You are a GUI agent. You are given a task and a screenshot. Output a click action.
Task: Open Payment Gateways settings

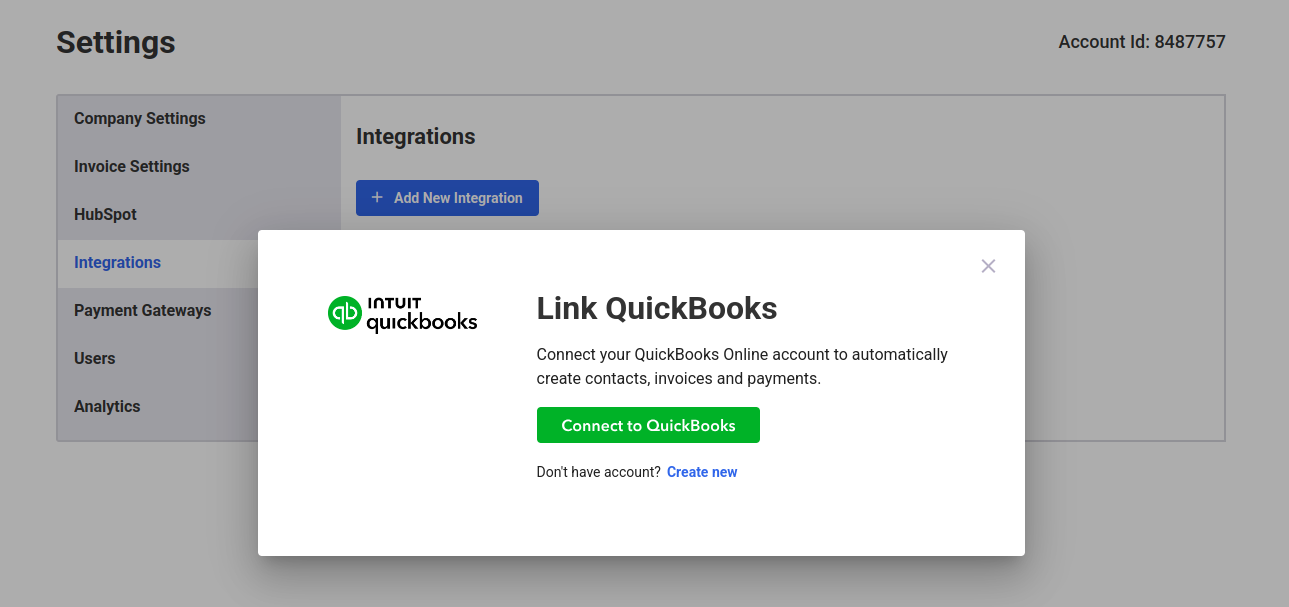tap(199, 310)
